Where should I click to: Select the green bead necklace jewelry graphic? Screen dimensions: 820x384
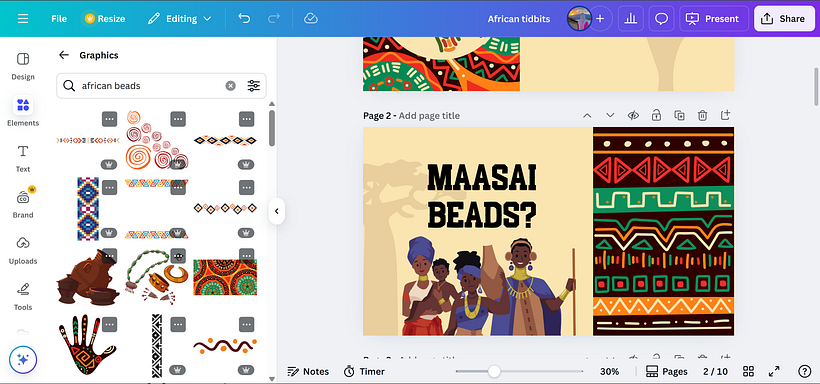coord(156,277)
